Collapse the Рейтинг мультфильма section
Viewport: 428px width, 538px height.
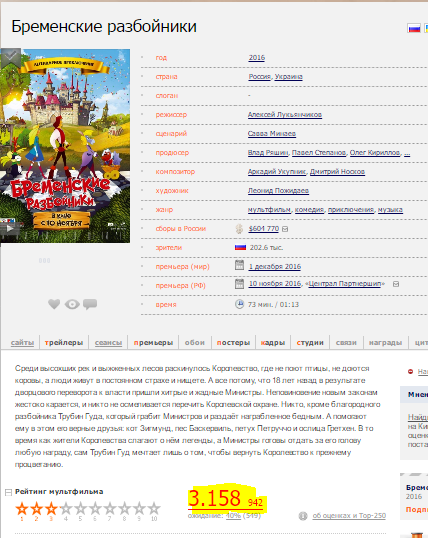pyautogui.click(x=9, y=492)
